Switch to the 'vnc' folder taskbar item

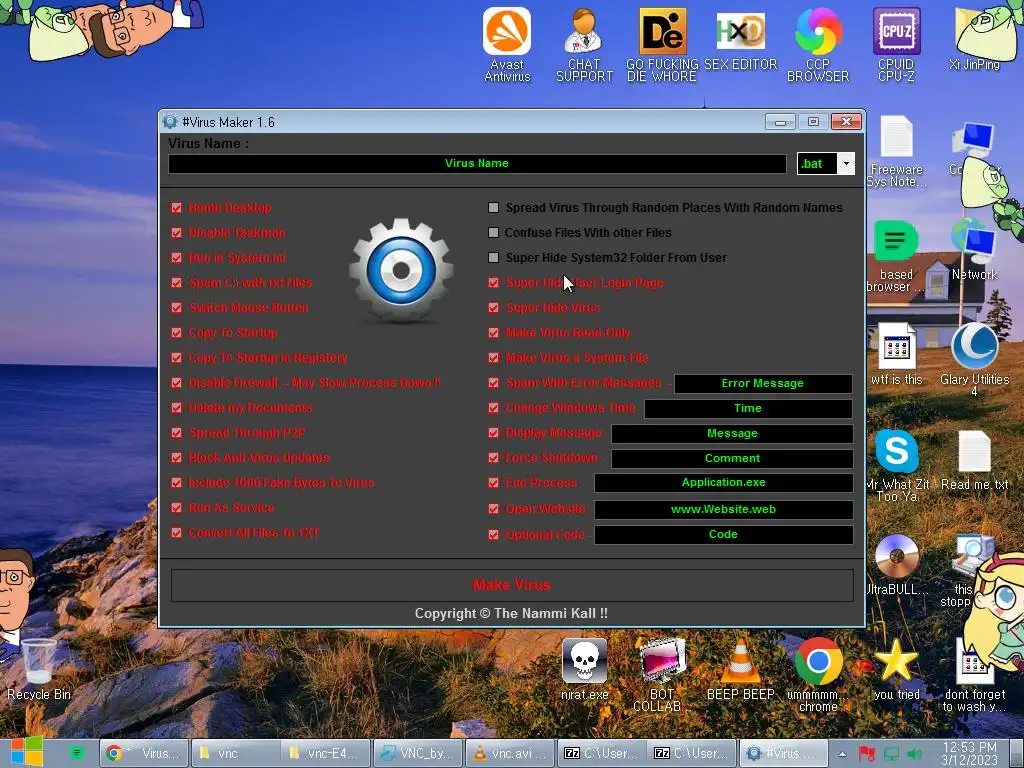click(x=235, y=753)
